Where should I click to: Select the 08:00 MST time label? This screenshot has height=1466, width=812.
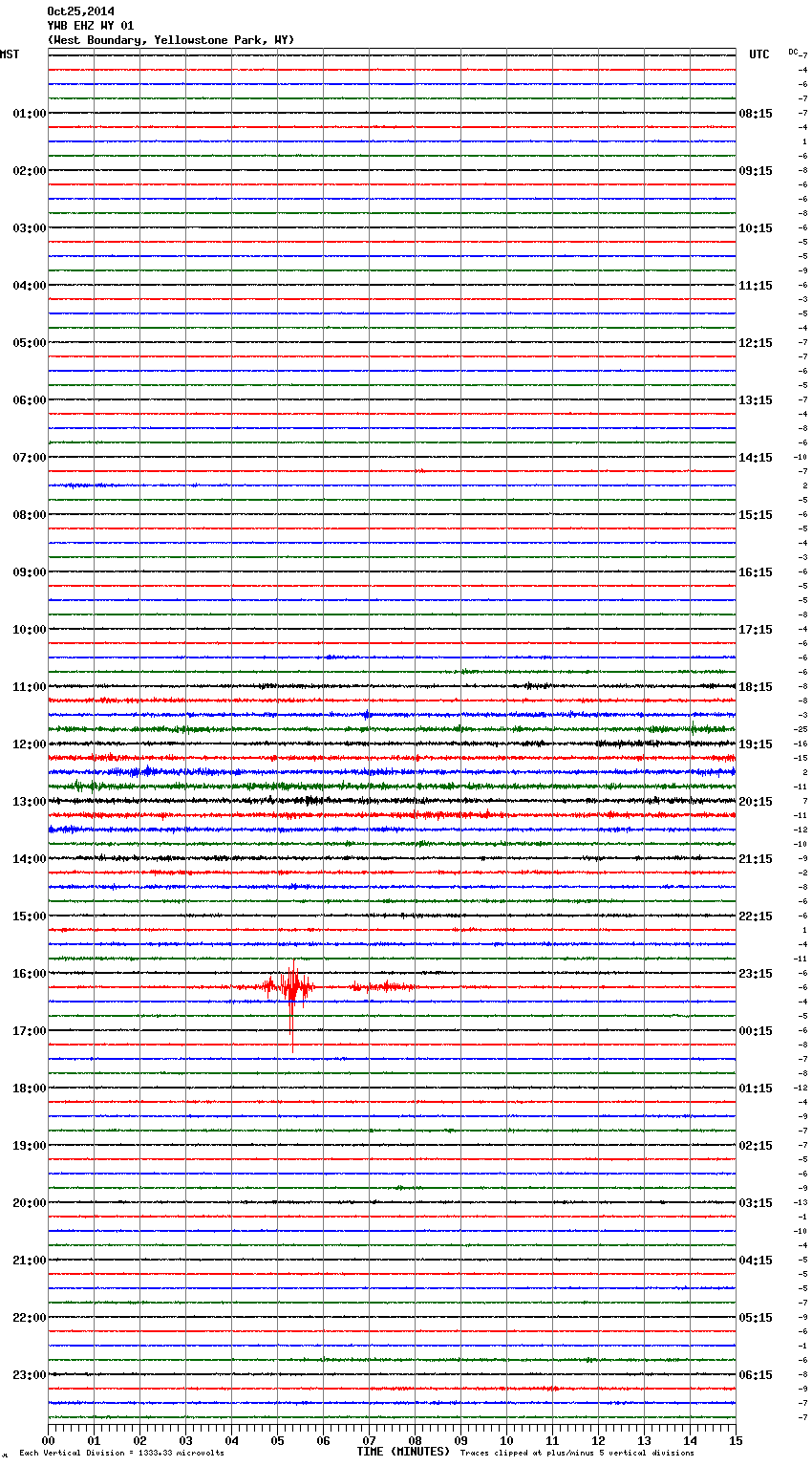tap(30, 515)
